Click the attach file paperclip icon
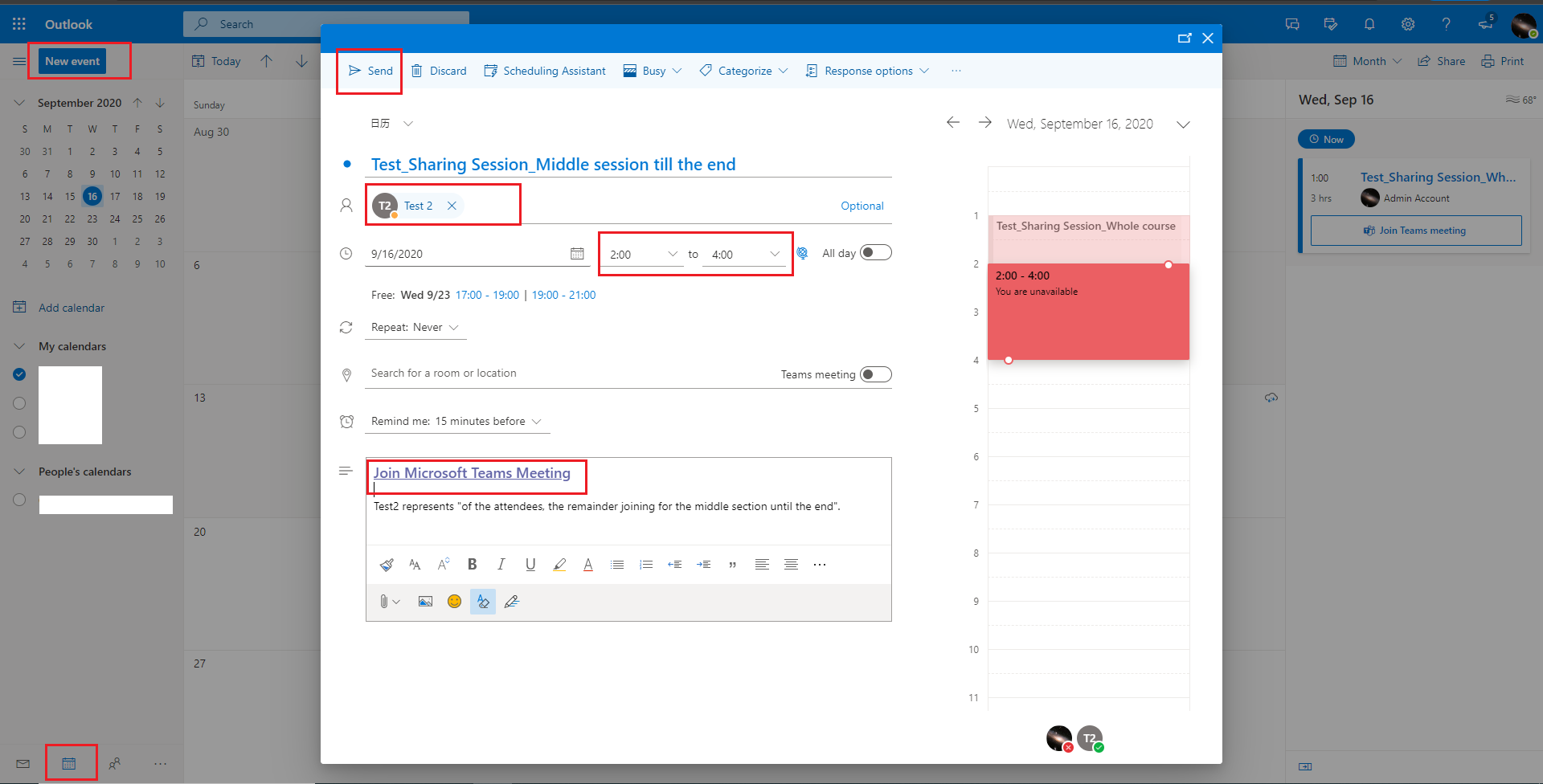 click(x=384, y=601)
